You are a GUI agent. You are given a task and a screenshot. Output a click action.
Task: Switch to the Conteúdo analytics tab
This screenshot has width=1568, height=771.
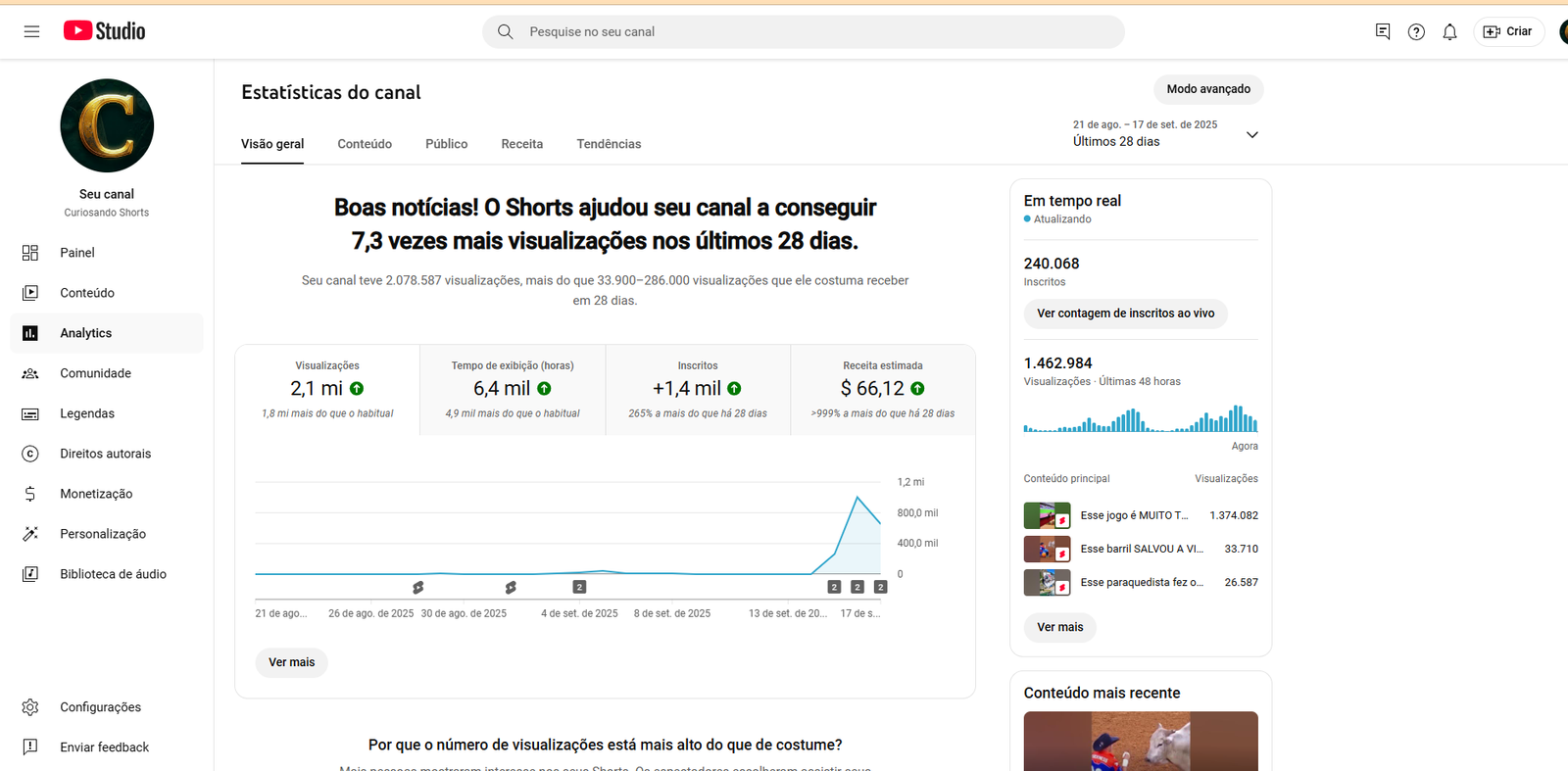click(365, 144)
